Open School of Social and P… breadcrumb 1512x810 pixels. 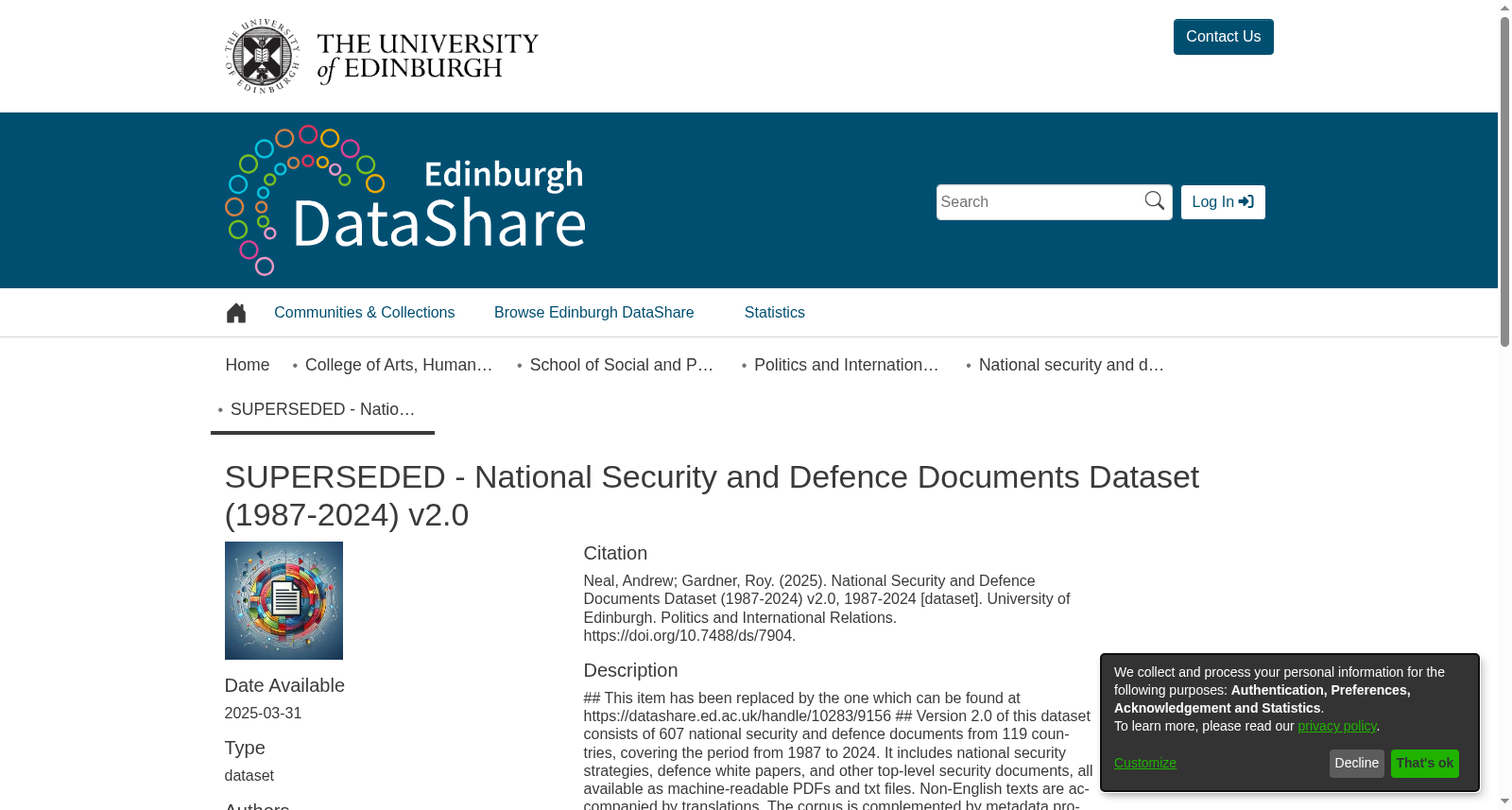tap(622, 365)
